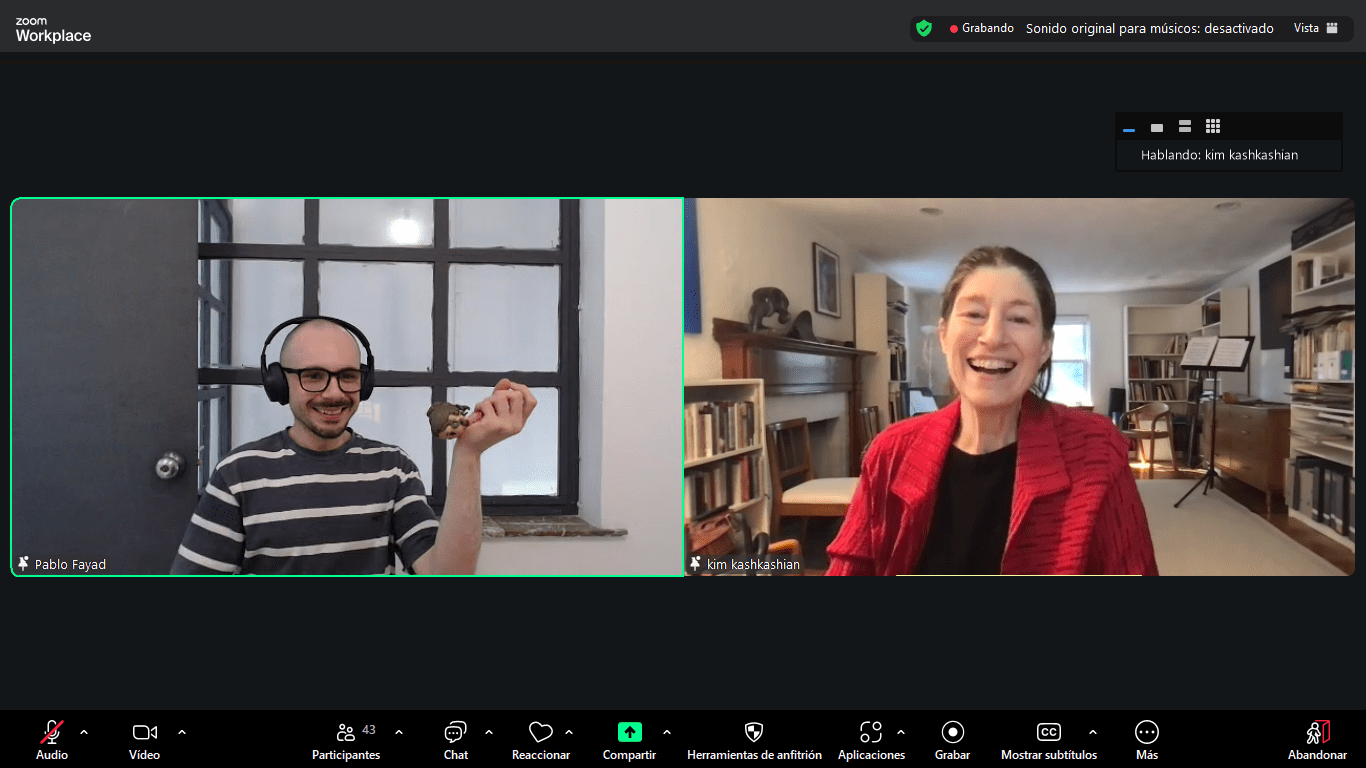Open the Chat panel
This screenshot has width=1366, height=768.
456,733
